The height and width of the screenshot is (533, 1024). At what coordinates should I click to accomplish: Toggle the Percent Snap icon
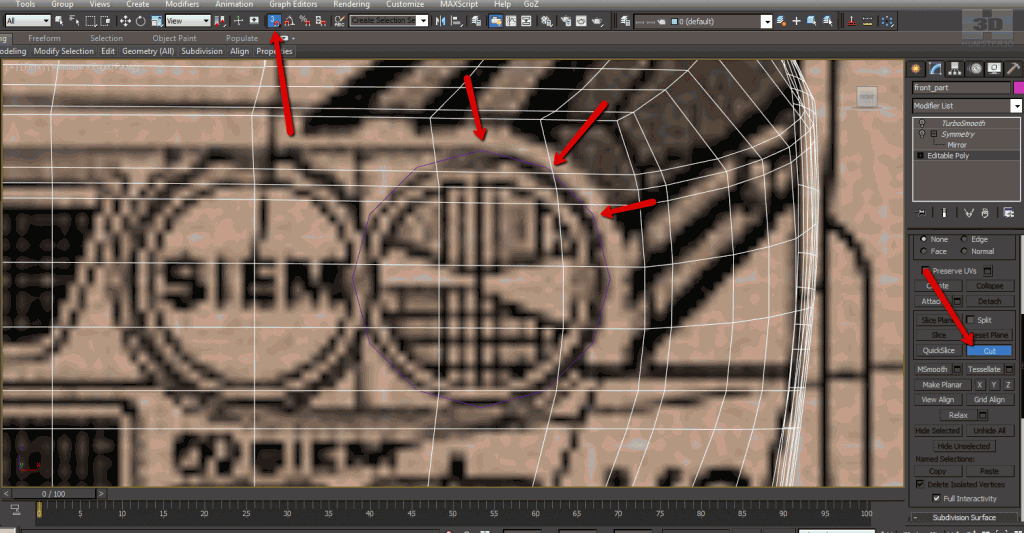pos(305,21)
